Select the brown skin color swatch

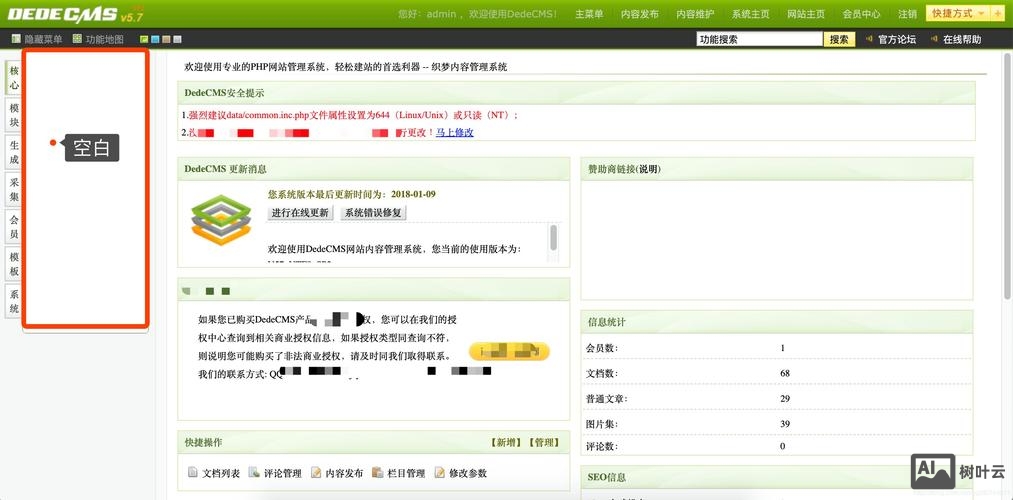click(x=166, y=39)
